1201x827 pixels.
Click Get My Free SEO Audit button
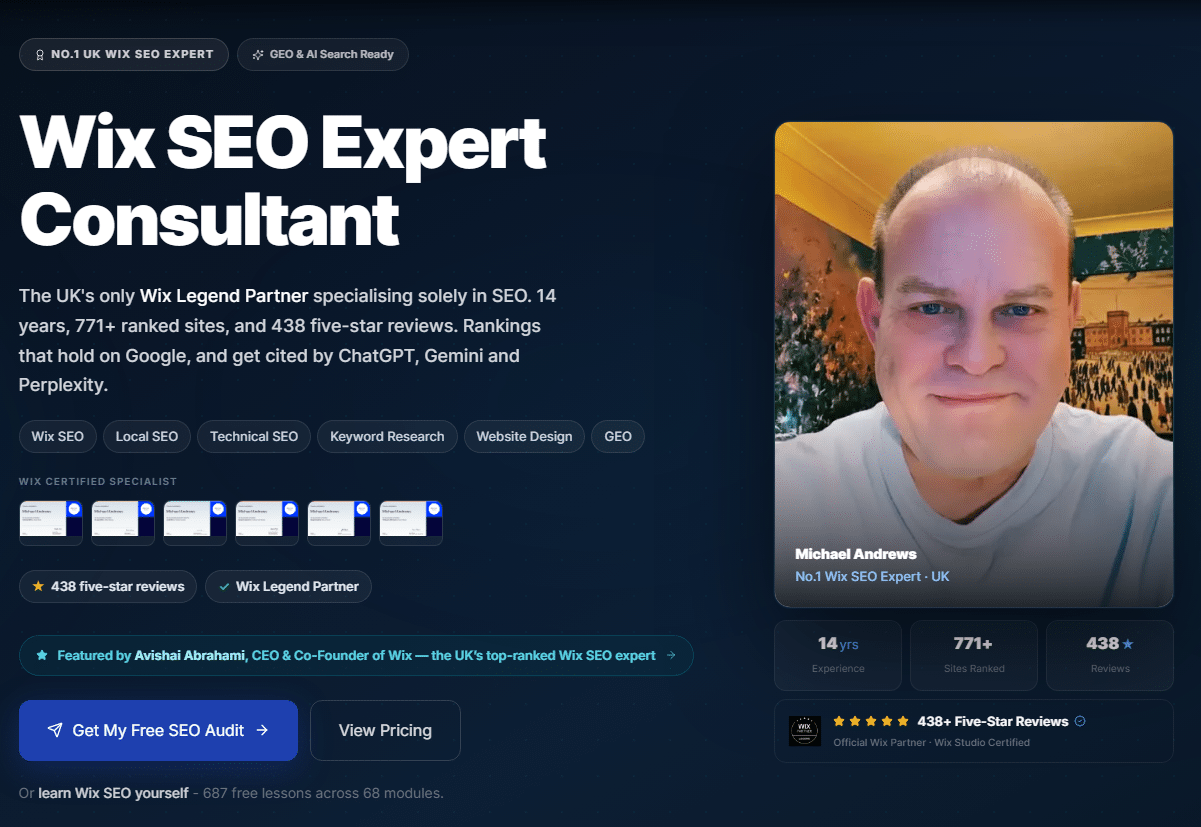158,731
